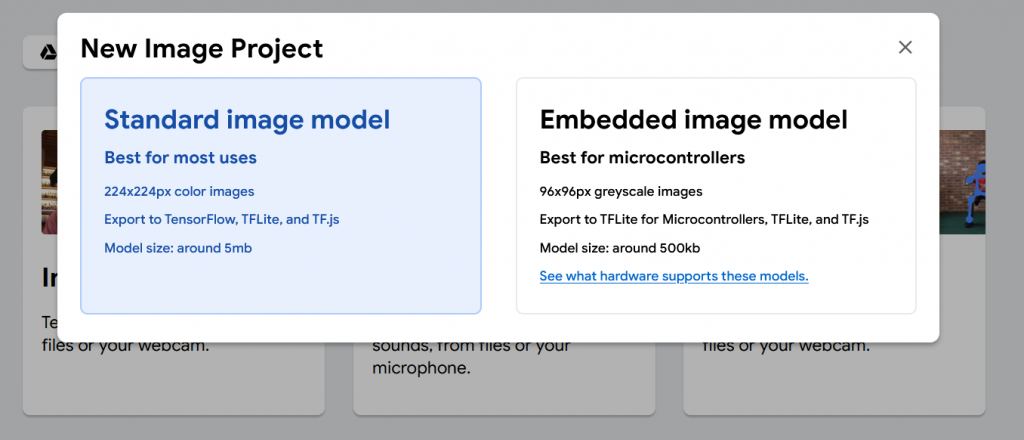Choose the Embedded image model option
Image resolution: width=1024 pixels, height=440 pixels.
pyautogui.click(x=715, y=195)
